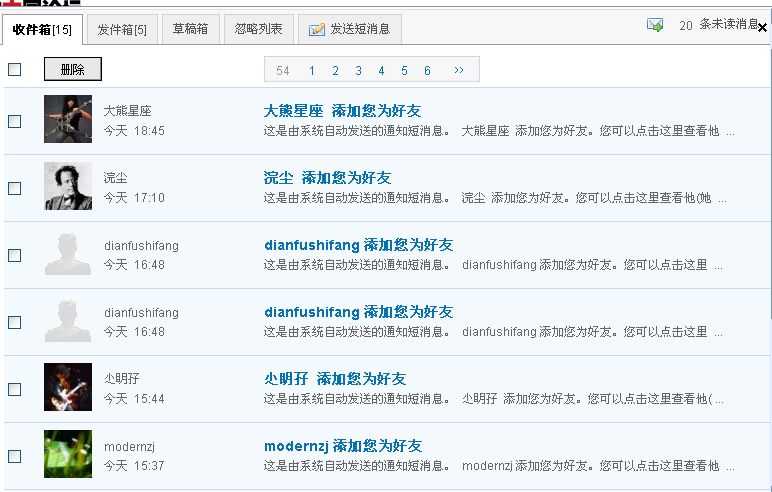The height and width of the screenshot is (492, 772).
Task: Go to page 3 in pagination
Action: [x=358, y=71]
